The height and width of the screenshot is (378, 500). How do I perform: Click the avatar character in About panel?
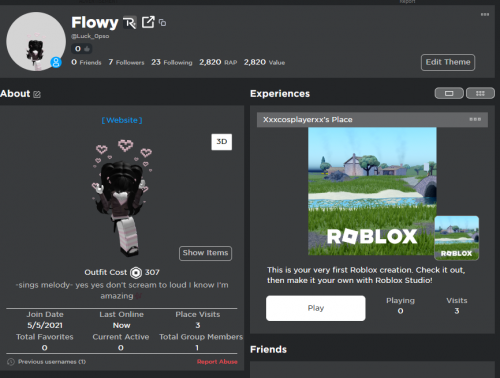click(122, 198)
